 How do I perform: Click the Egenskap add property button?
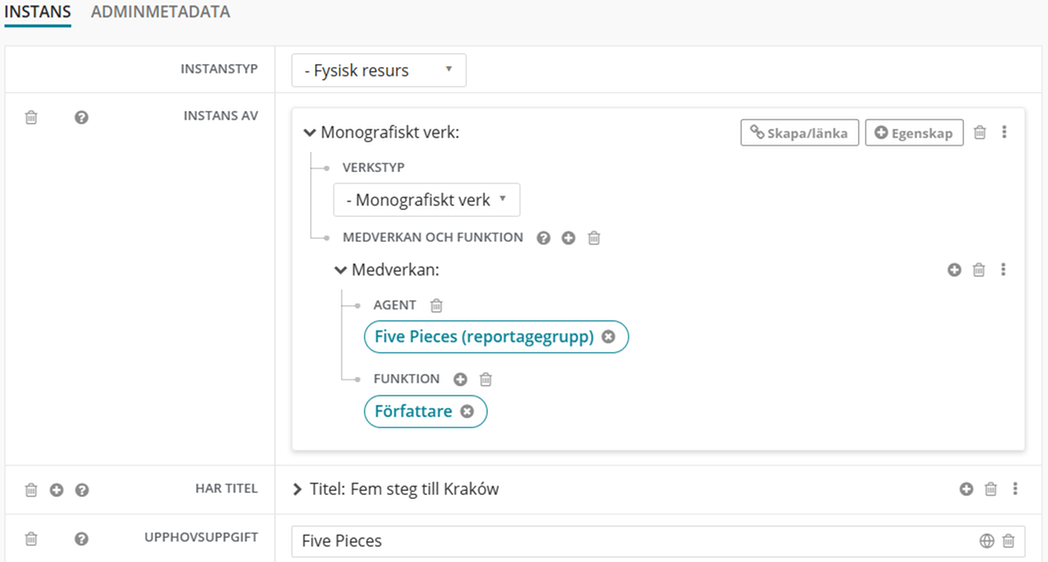[x=914, y=132]
